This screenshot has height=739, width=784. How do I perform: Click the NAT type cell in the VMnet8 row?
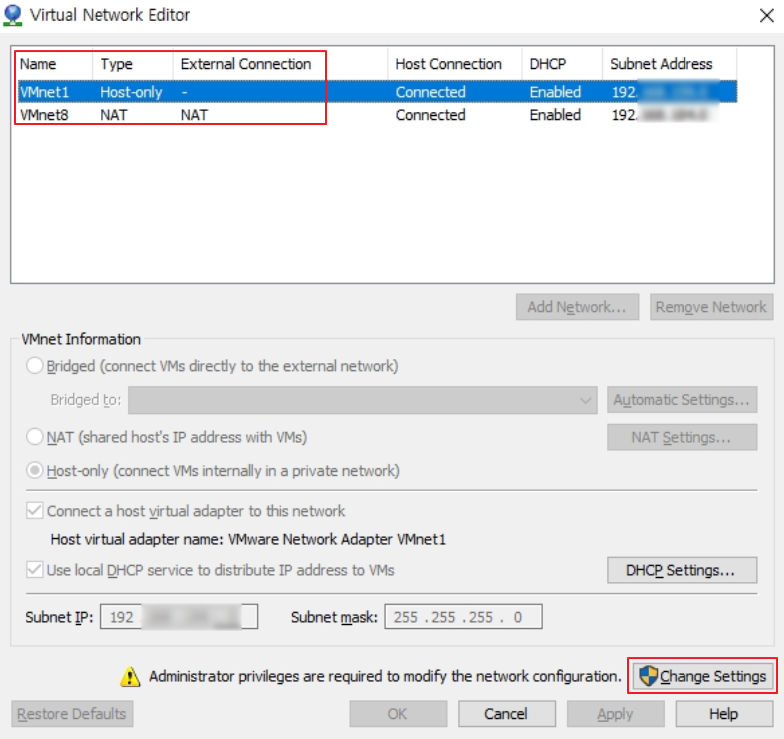coord(114,115)
